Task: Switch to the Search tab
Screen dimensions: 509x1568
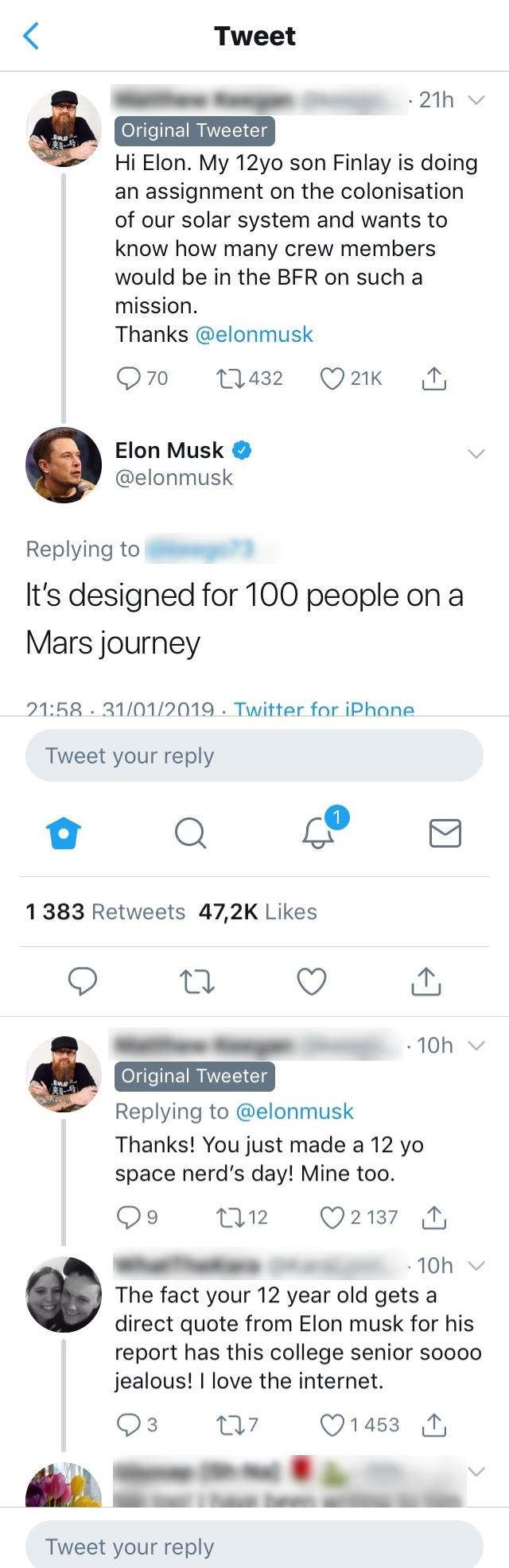Action: click(x=190, y=834)
